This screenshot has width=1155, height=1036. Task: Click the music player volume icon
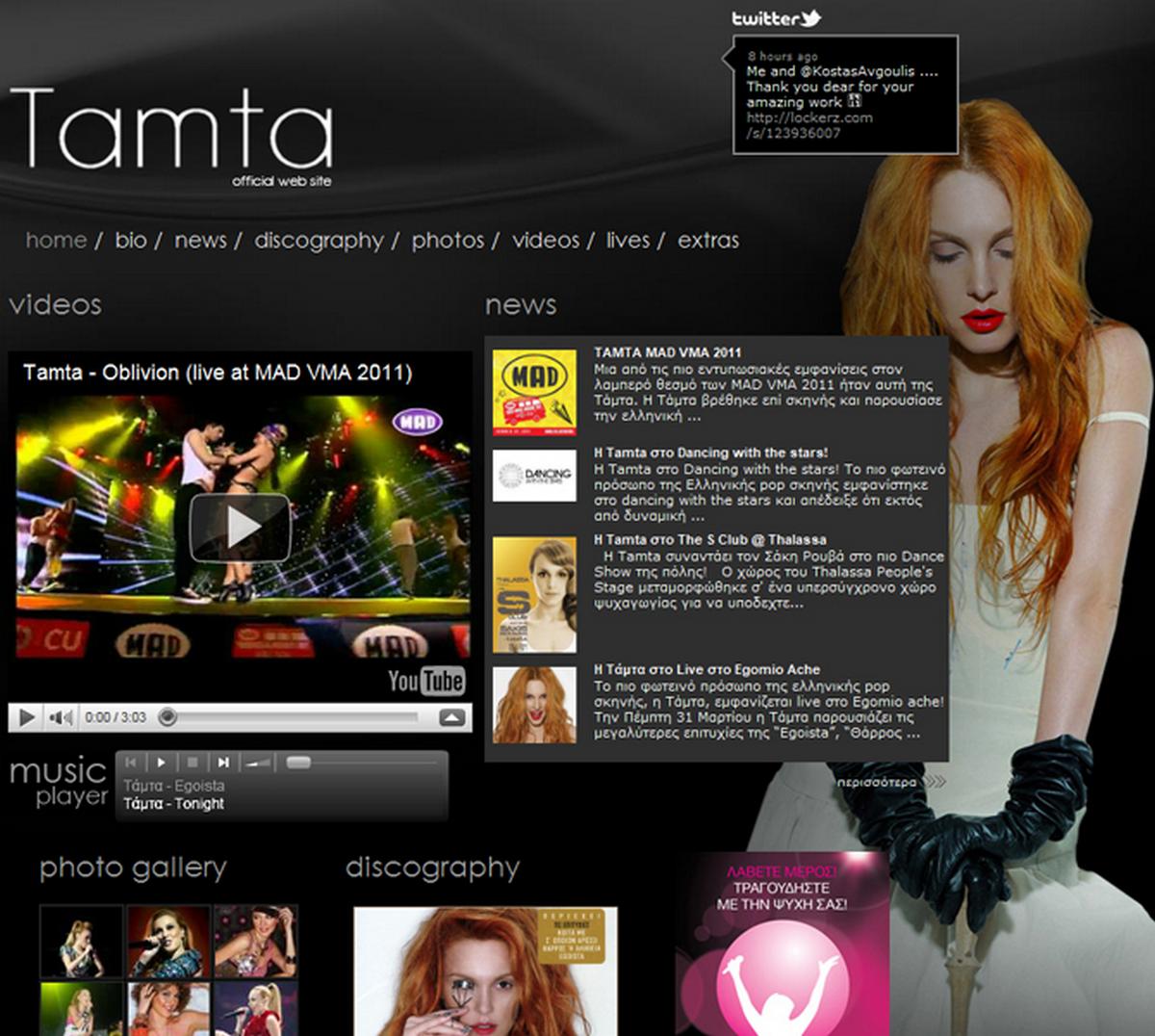(257, 763)
